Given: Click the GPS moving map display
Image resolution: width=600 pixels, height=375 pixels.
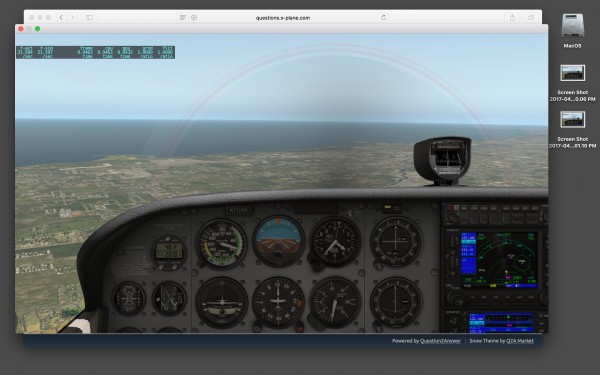Looking at the screenshot, I should coord(499,259).
